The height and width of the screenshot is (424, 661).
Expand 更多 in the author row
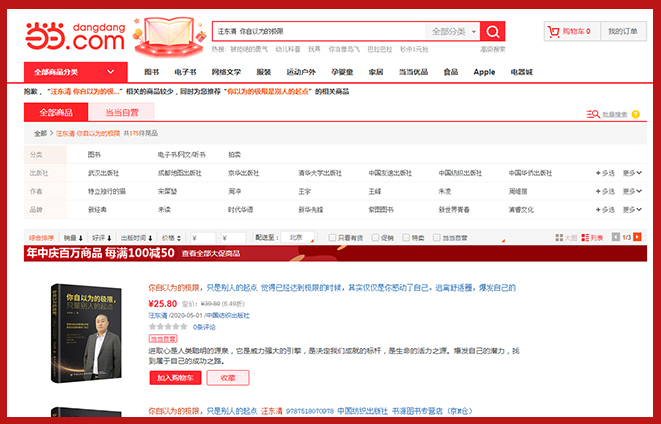(629, 191)
